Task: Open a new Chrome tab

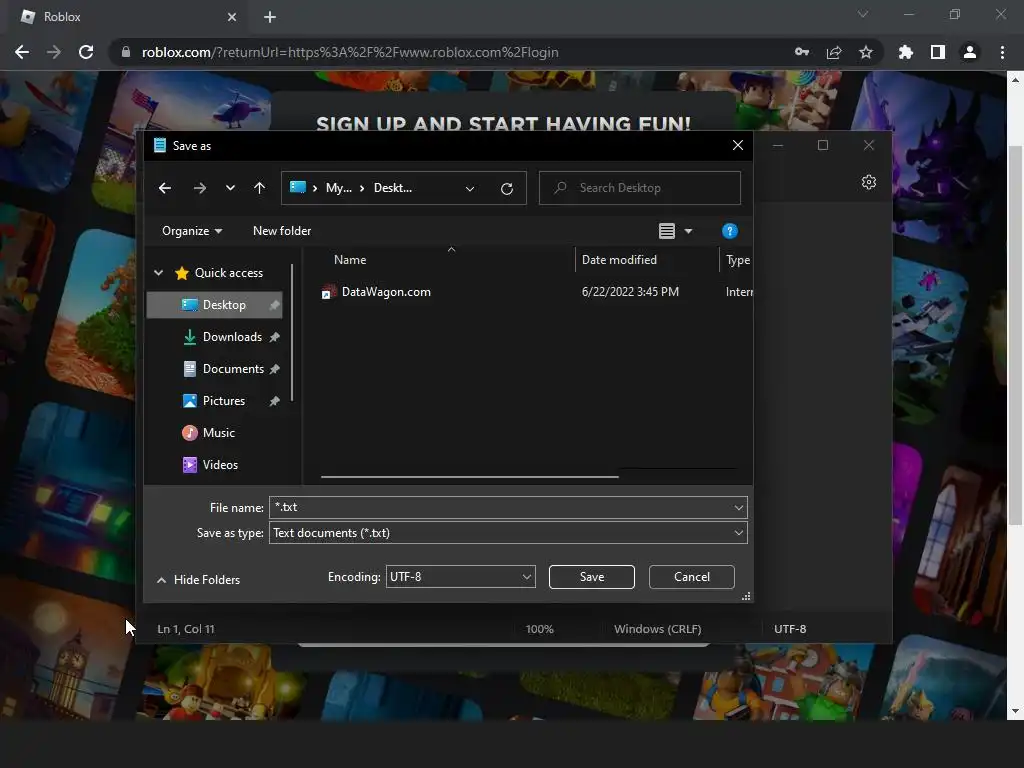Action: [x=270, y=17]
